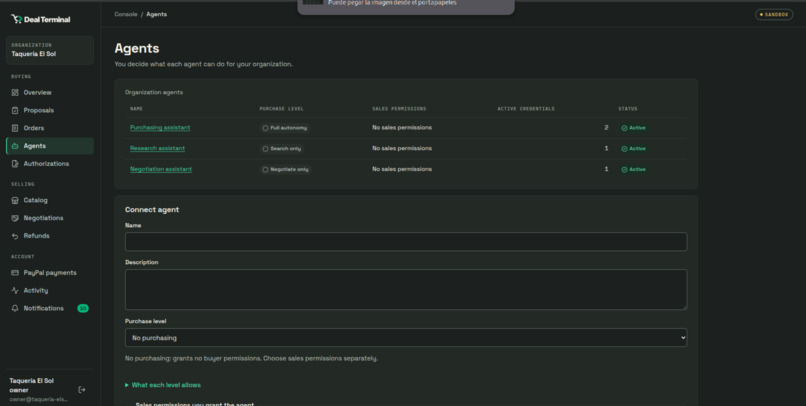Image resolution: width=806 pixels, height=406 pixels.
Task: Click the Negotiate only purchase level badge
Action: pos(285,169)
